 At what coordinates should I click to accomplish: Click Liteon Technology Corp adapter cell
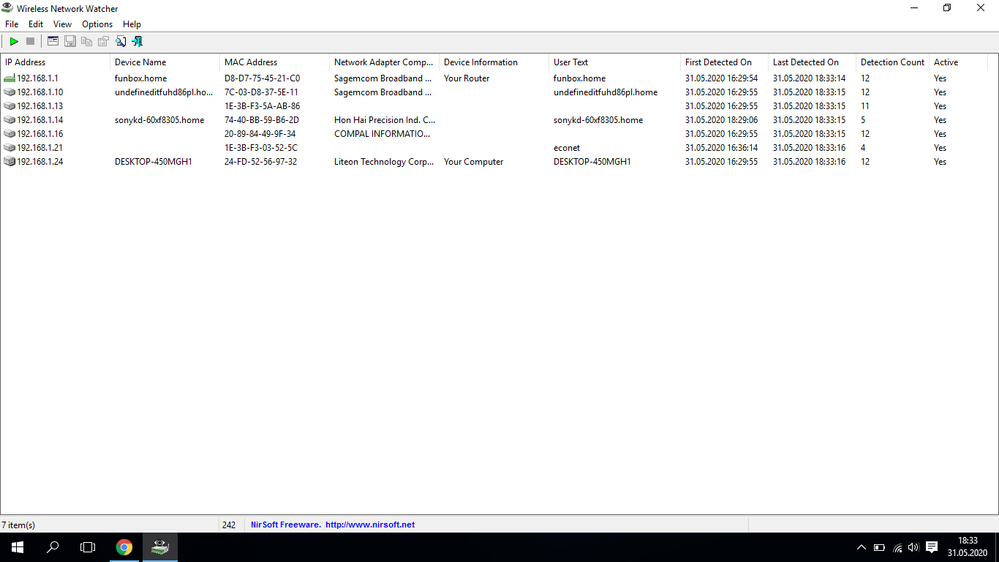point(384,162)
